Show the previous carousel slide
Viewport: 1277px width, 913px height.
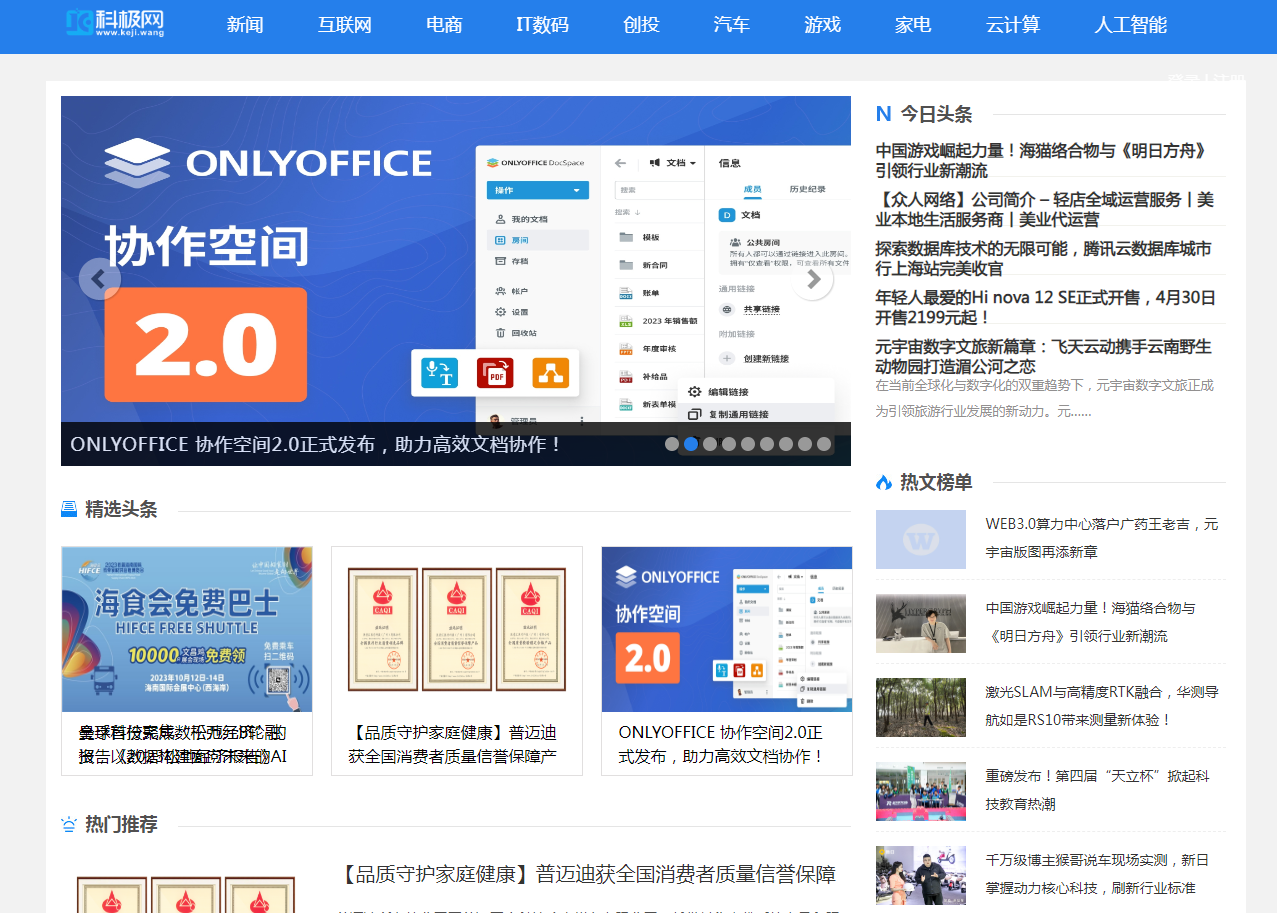99,280
